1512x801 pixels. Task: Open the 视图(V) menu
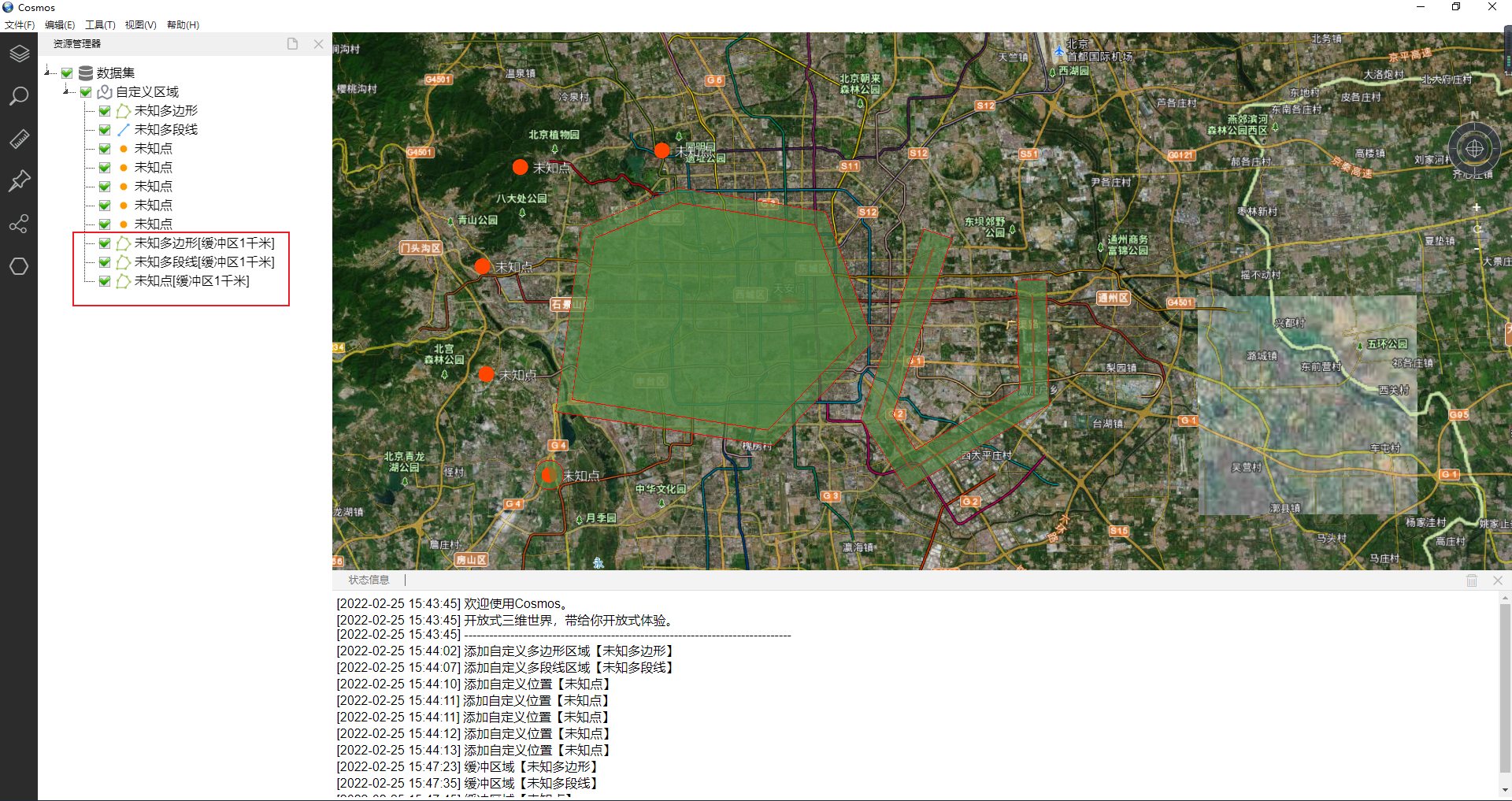click(x=141, y=25)
